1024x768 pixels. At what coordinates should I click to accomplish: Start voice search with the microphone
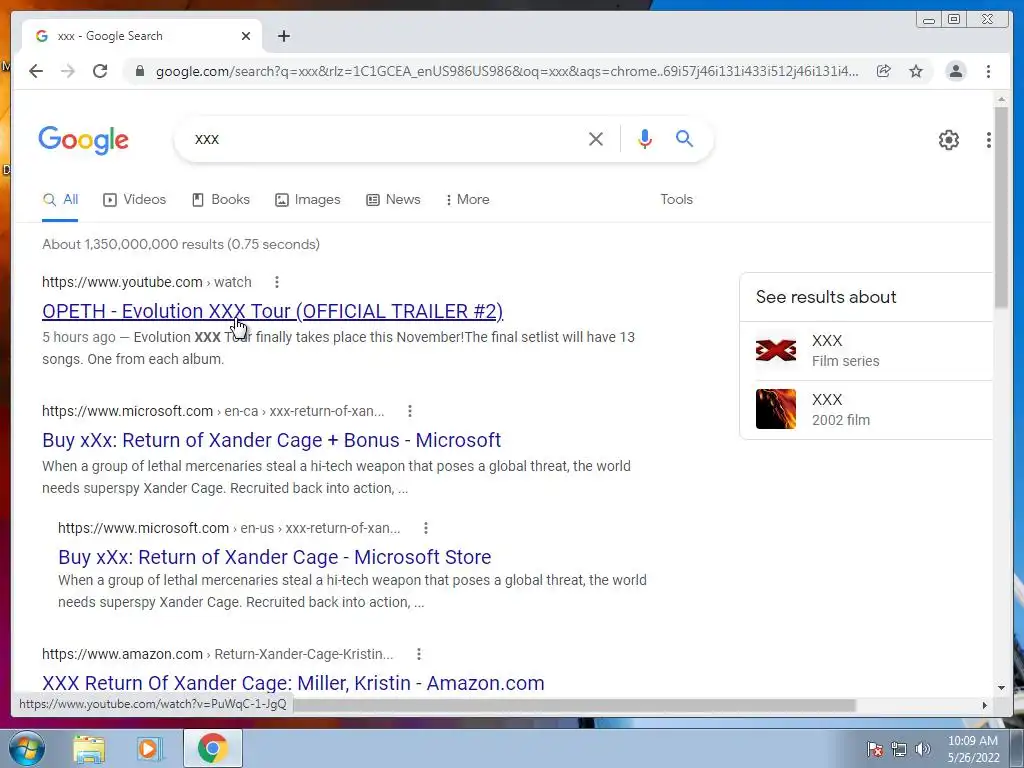[645, 138]
